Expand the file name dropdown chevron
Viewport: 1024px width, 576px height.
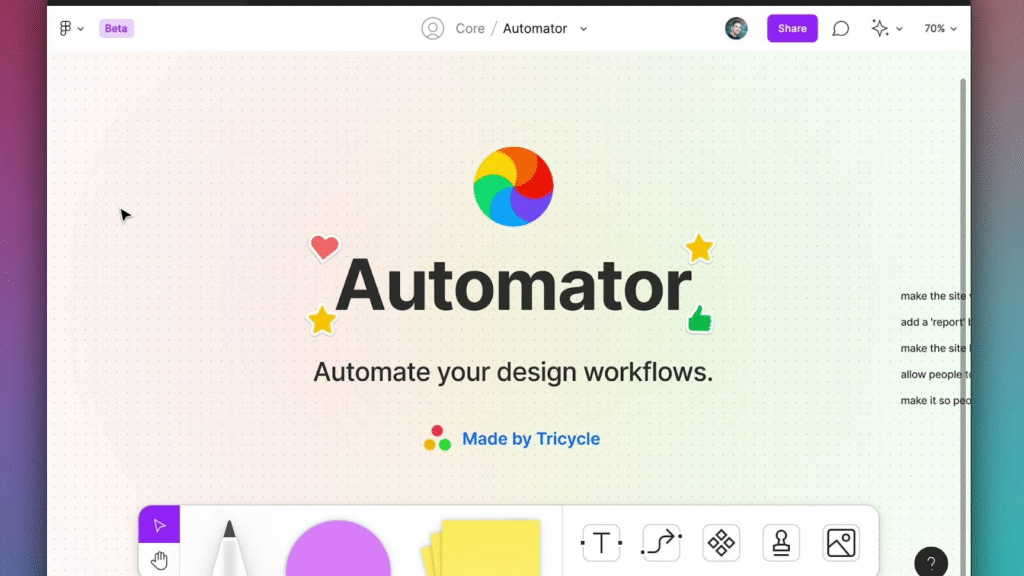pos(583,29)
